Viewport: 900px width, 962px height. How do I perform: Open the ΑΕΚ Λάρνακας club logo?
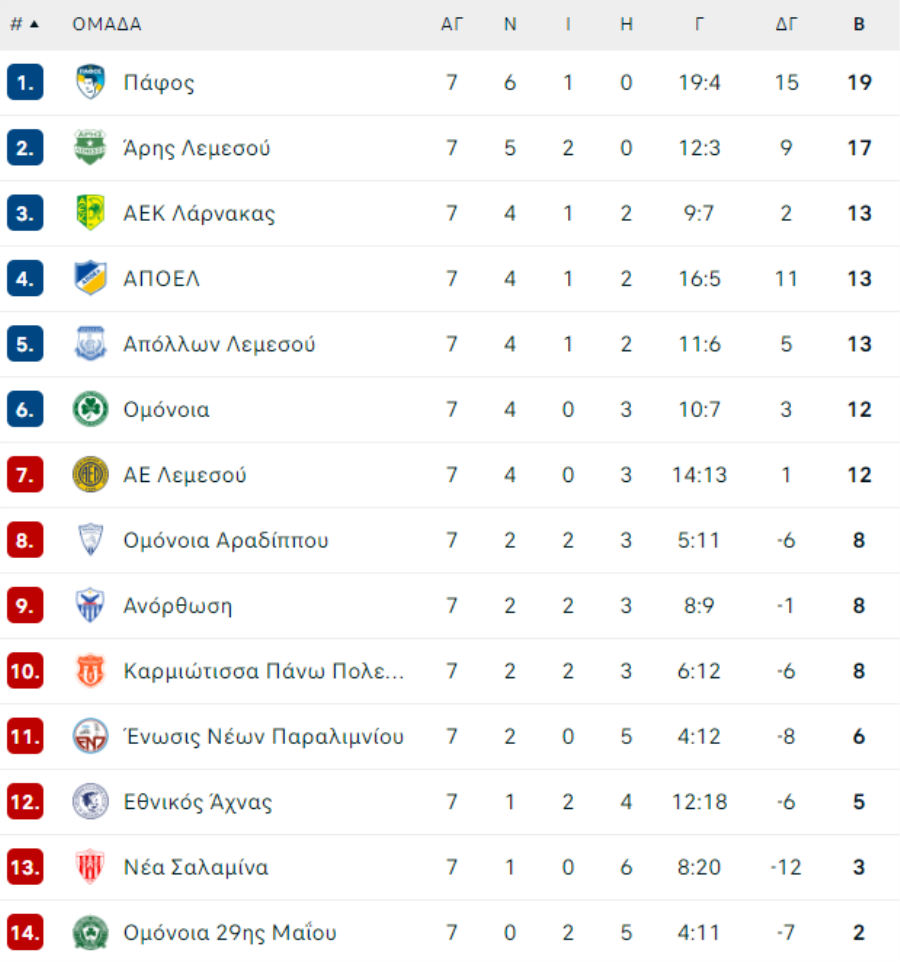(x=90, y=212)
